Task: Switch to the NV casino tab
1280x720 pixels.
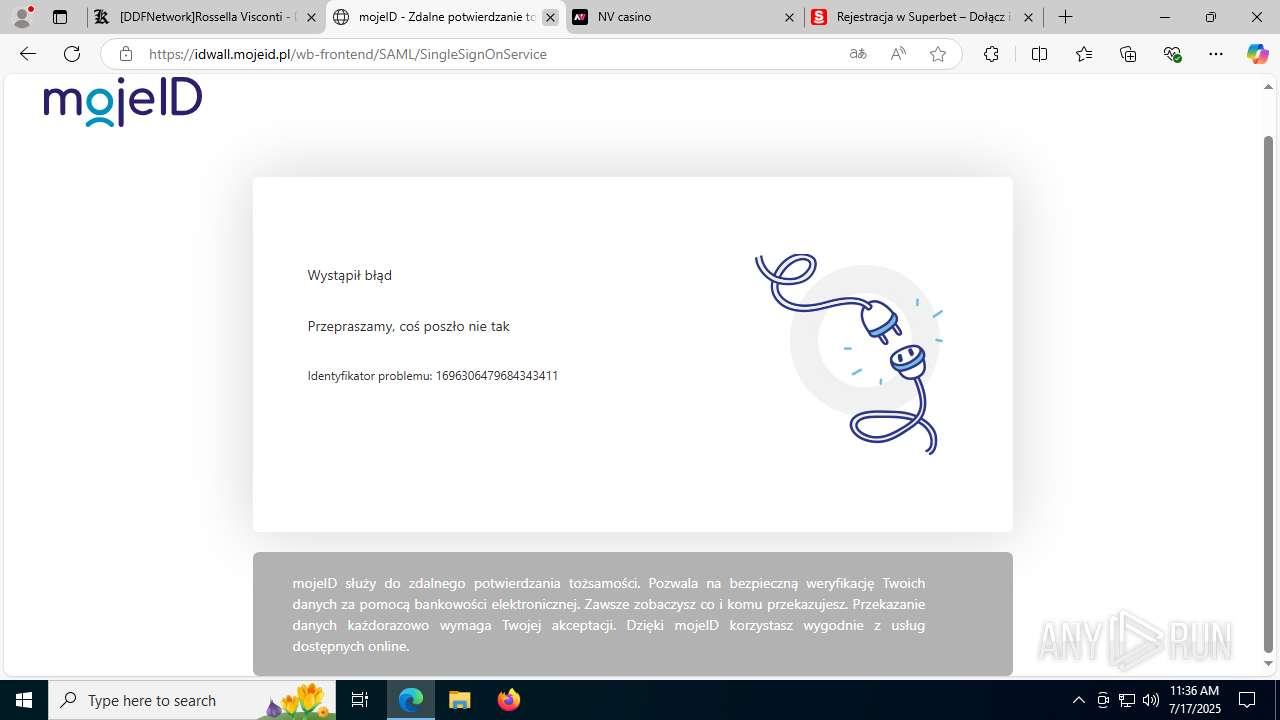Action: click(x=684, y=17)
